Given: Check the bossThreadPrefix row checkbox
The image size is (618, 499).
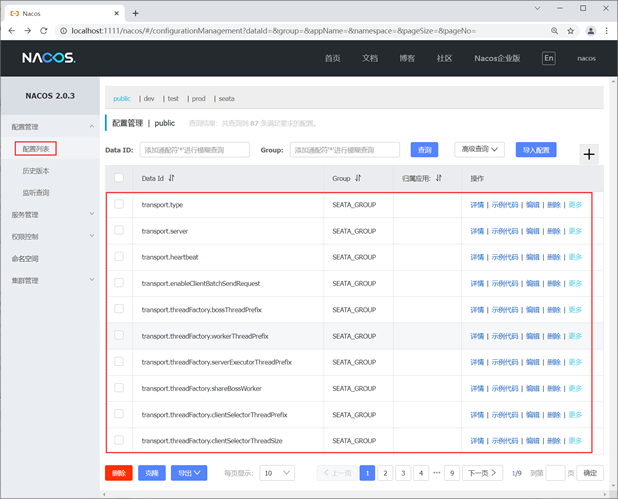Looking at the screenshot, I should pos(119,309).
